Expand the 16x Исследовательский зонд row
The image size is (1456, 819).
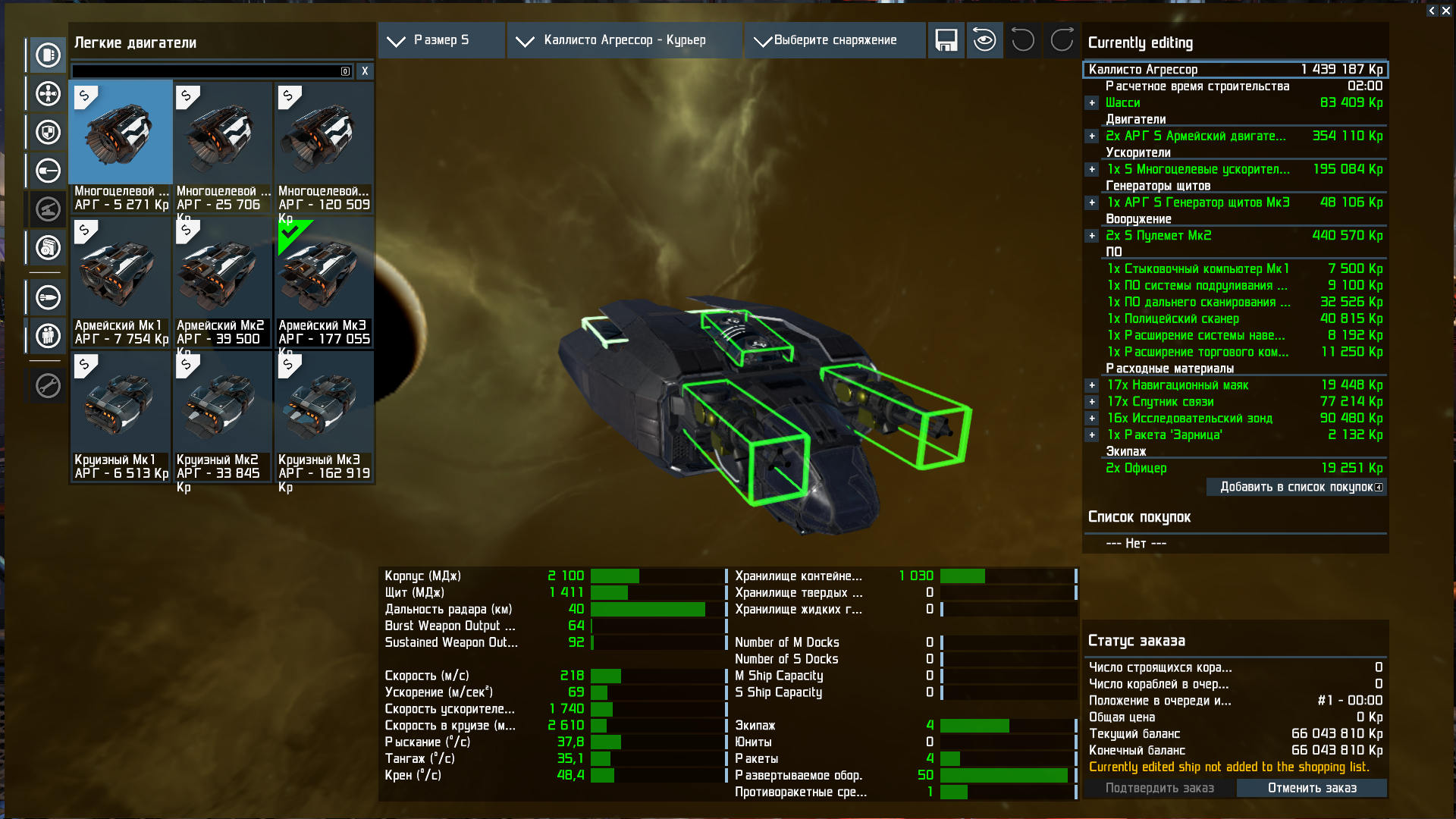click(1092, 419)
